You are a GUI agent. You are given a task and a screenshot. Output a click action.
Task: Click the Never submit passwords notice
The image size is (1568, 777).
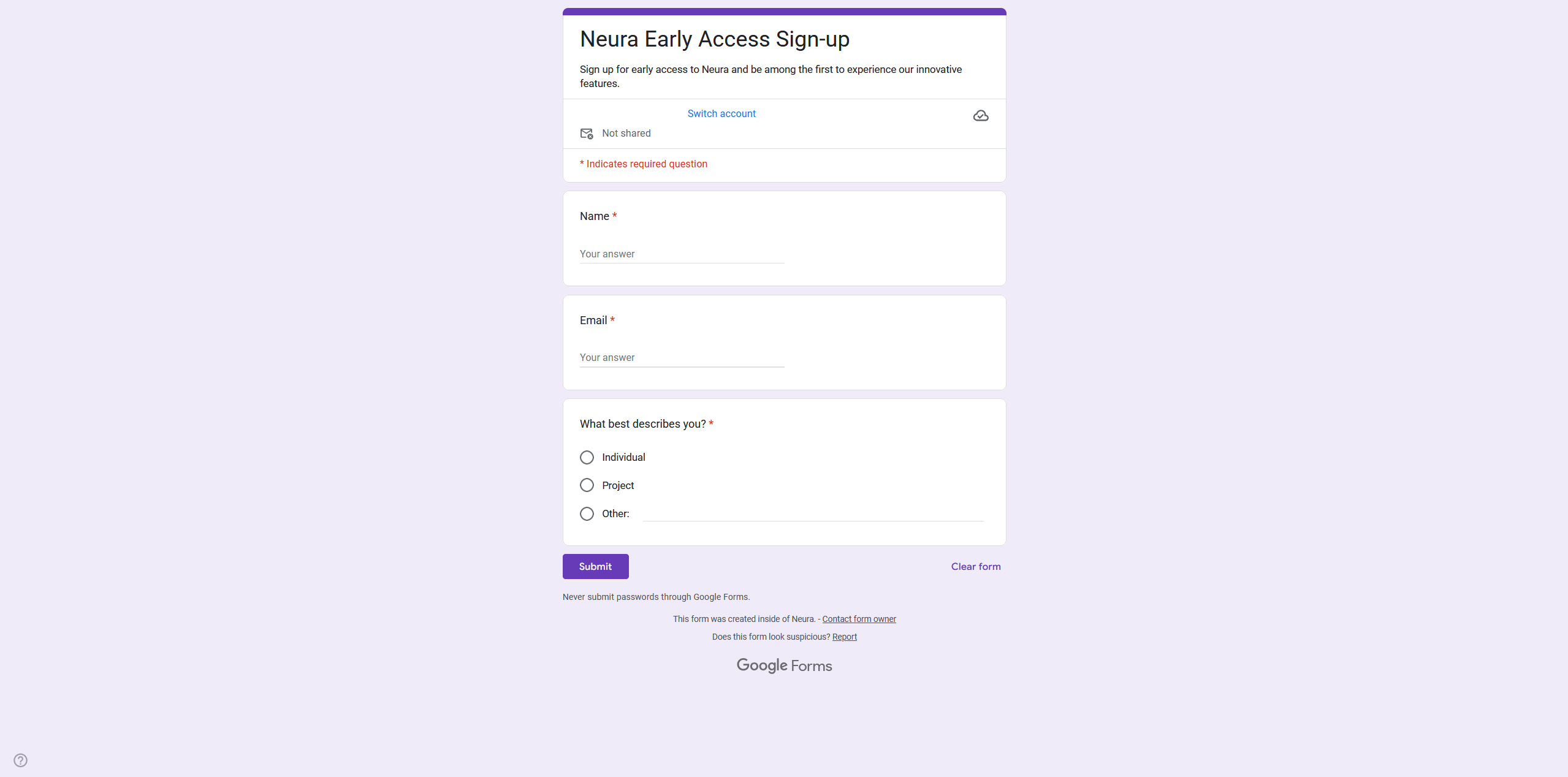coord(656,597)
